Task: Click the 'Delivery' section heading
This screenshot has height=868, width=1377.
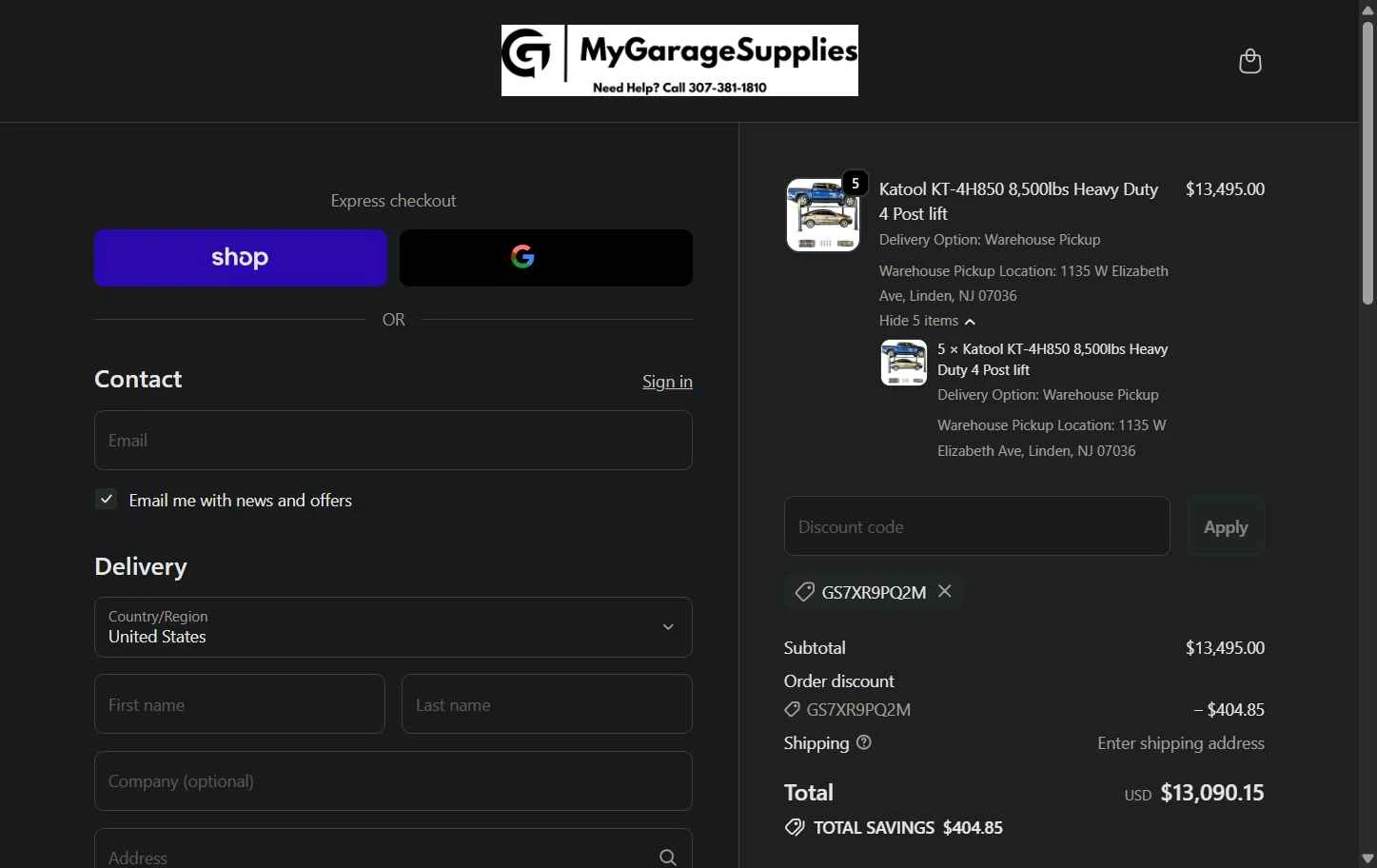Action: coord(141,566)
